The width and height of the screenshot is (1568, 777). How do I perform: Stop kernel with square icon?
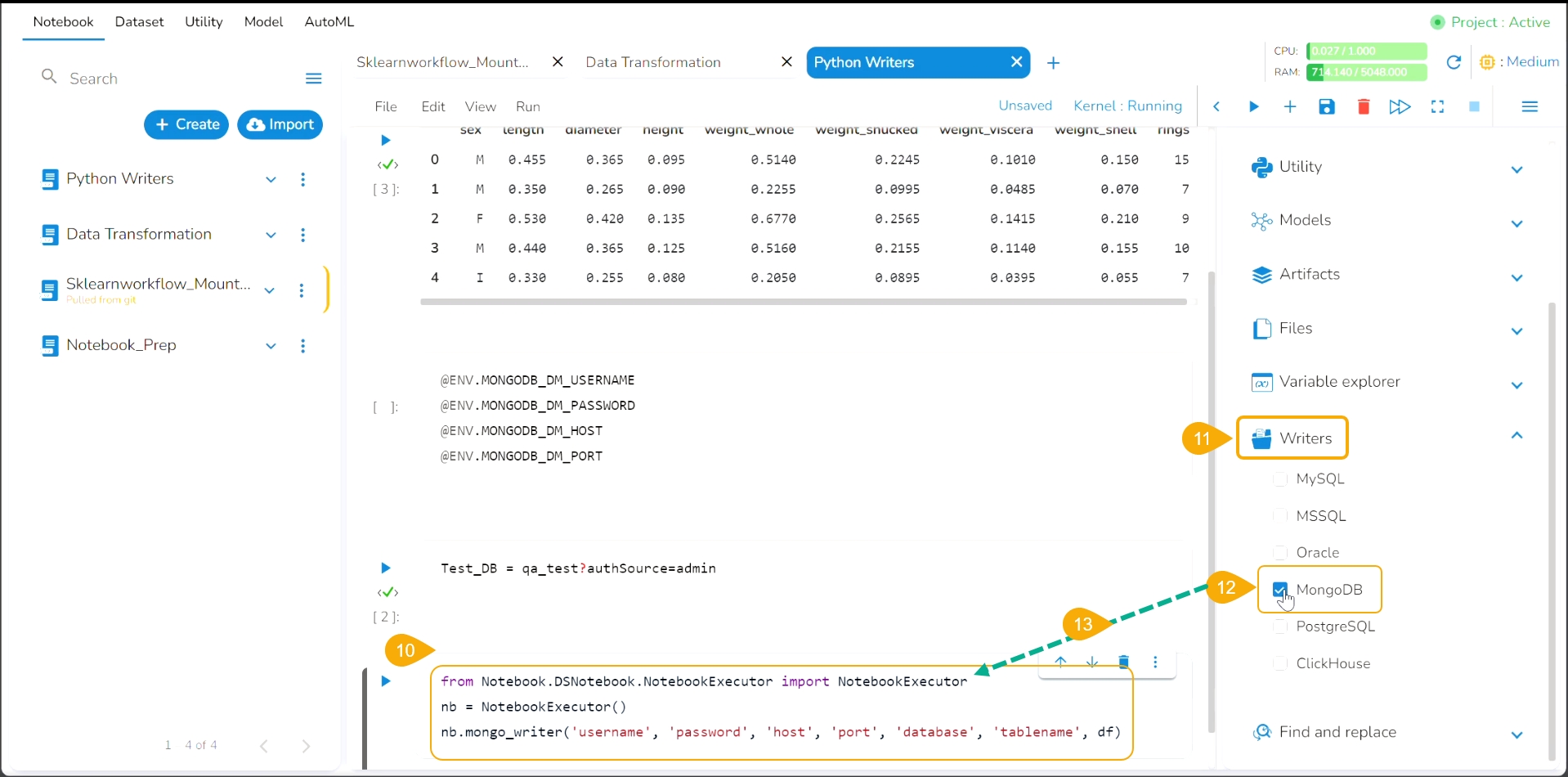coord(1475,107)
